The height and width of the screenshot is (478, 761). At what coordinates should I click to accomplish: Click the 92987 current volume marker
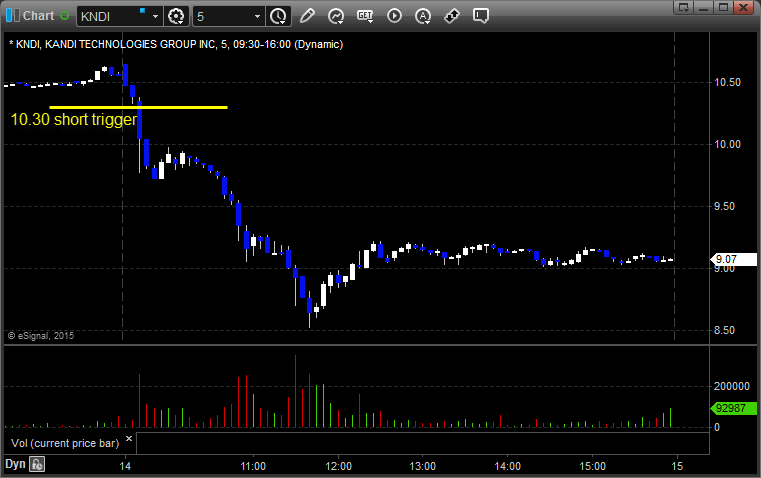pos(734,408)
